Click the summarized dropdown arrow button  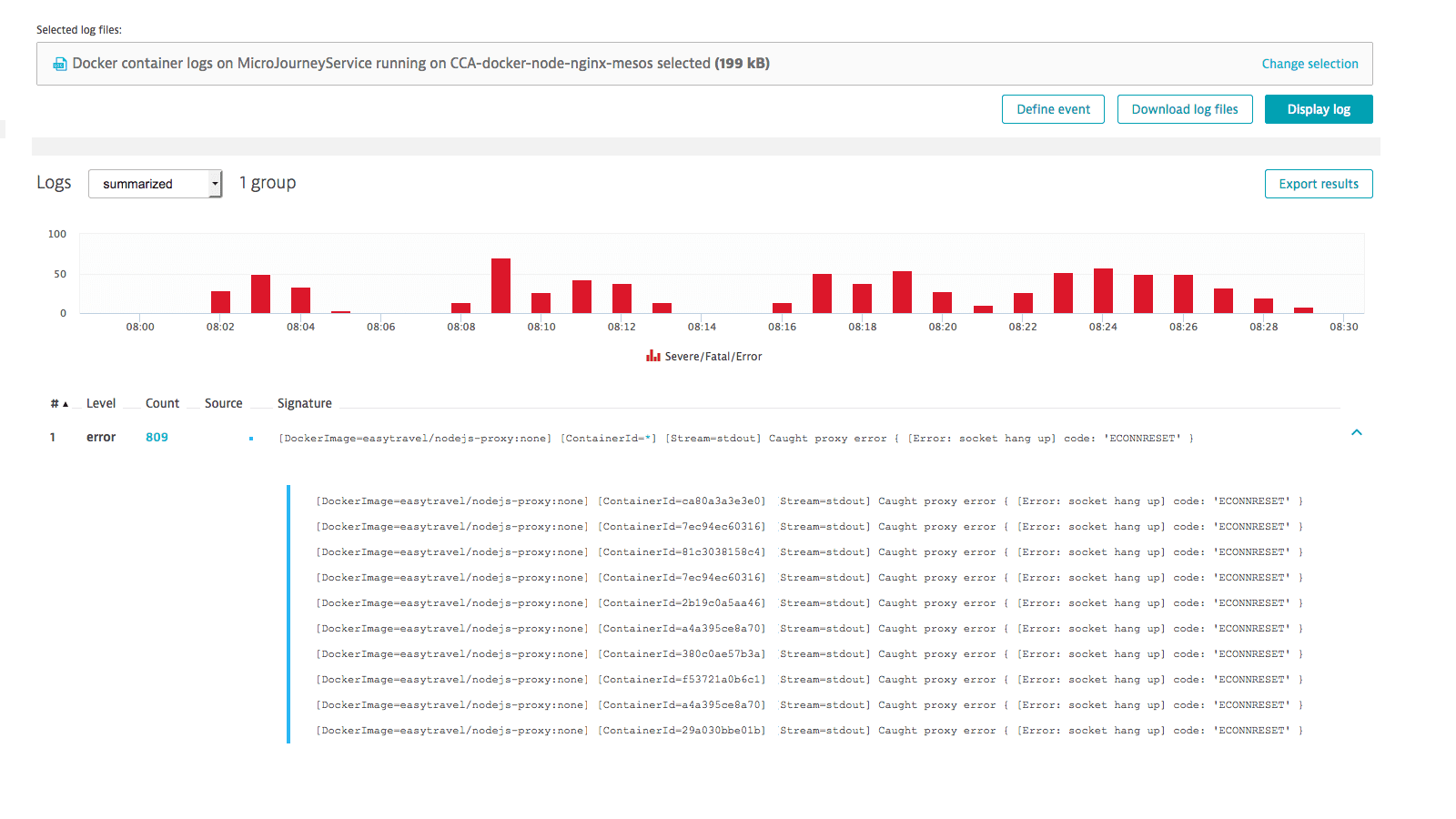[215, 183]
